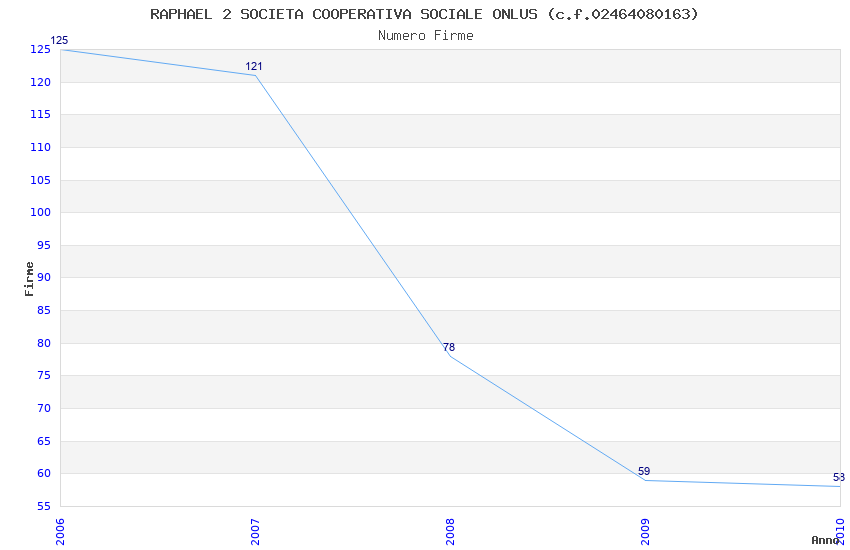Select the x-axis year 2007
This screenshot has height=550, width=850.
255,532
